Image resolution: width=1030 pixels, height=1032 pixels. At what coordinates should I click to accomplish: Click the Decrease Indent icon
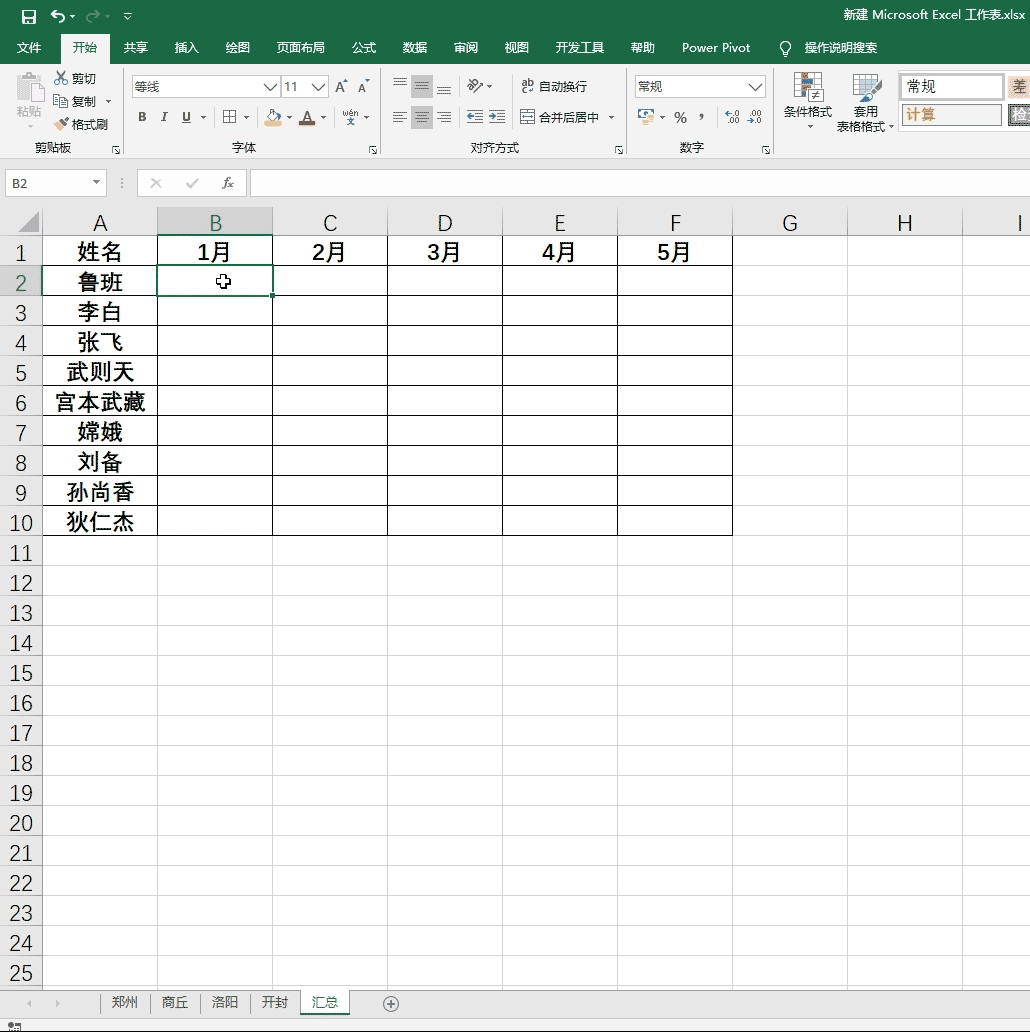[475, 117]
